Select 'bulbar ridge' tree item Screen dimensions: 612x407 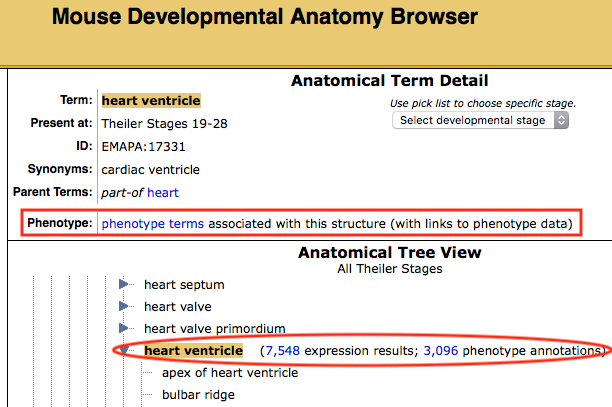click(198, 395)
